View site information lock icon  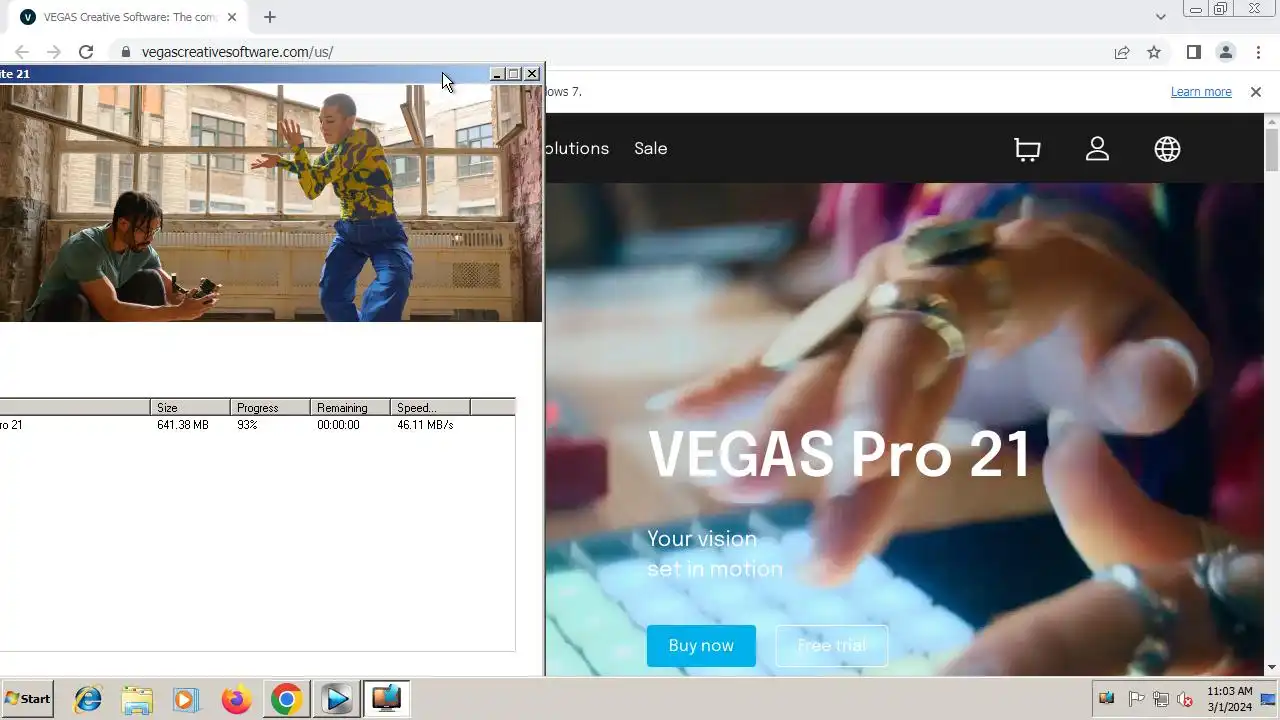click(125, 52)
